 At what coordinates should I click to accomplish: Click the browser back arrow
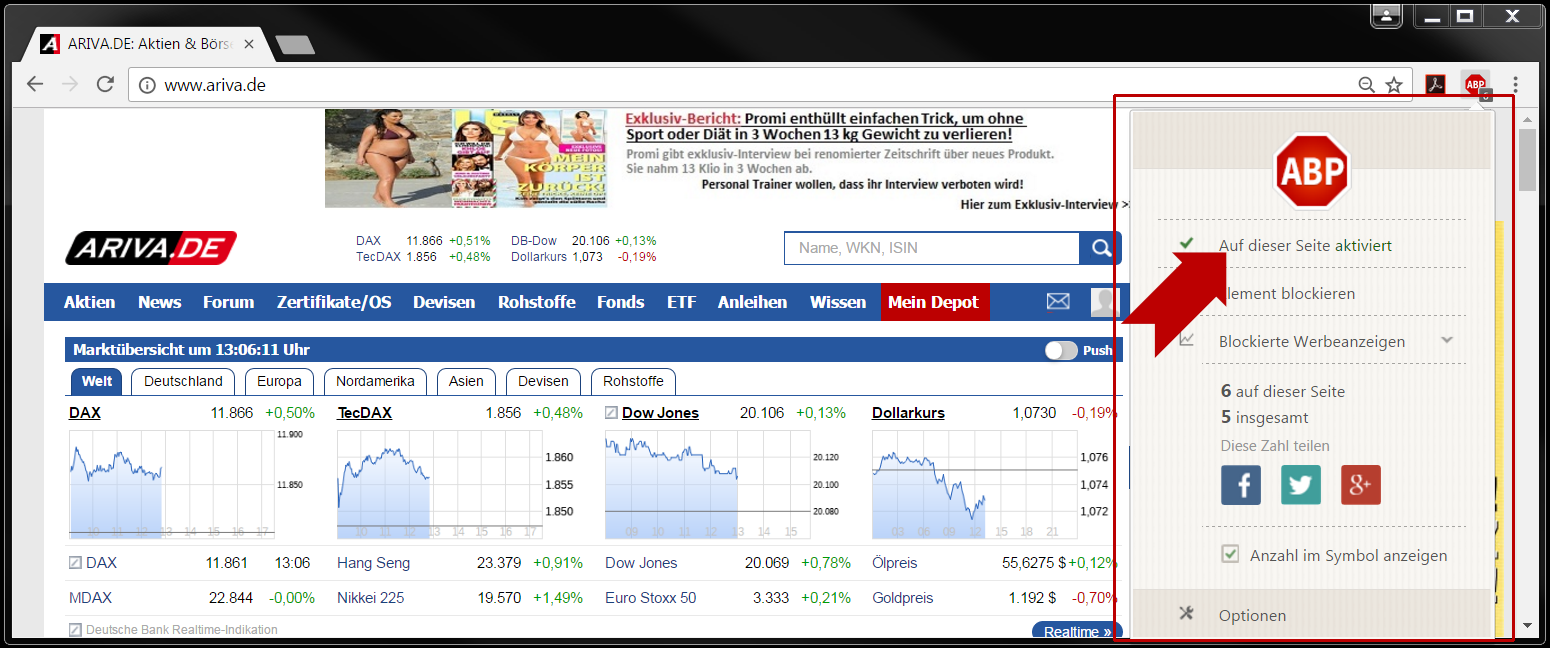tap(35, 85)
